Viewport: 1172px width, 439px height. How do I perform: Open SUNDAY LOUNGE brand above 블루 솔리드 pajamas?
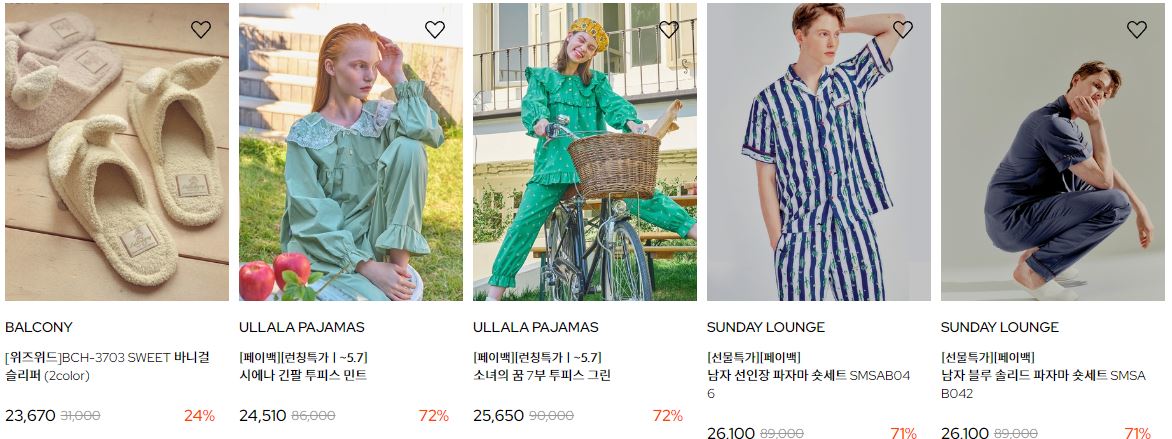click(1000, 327)
